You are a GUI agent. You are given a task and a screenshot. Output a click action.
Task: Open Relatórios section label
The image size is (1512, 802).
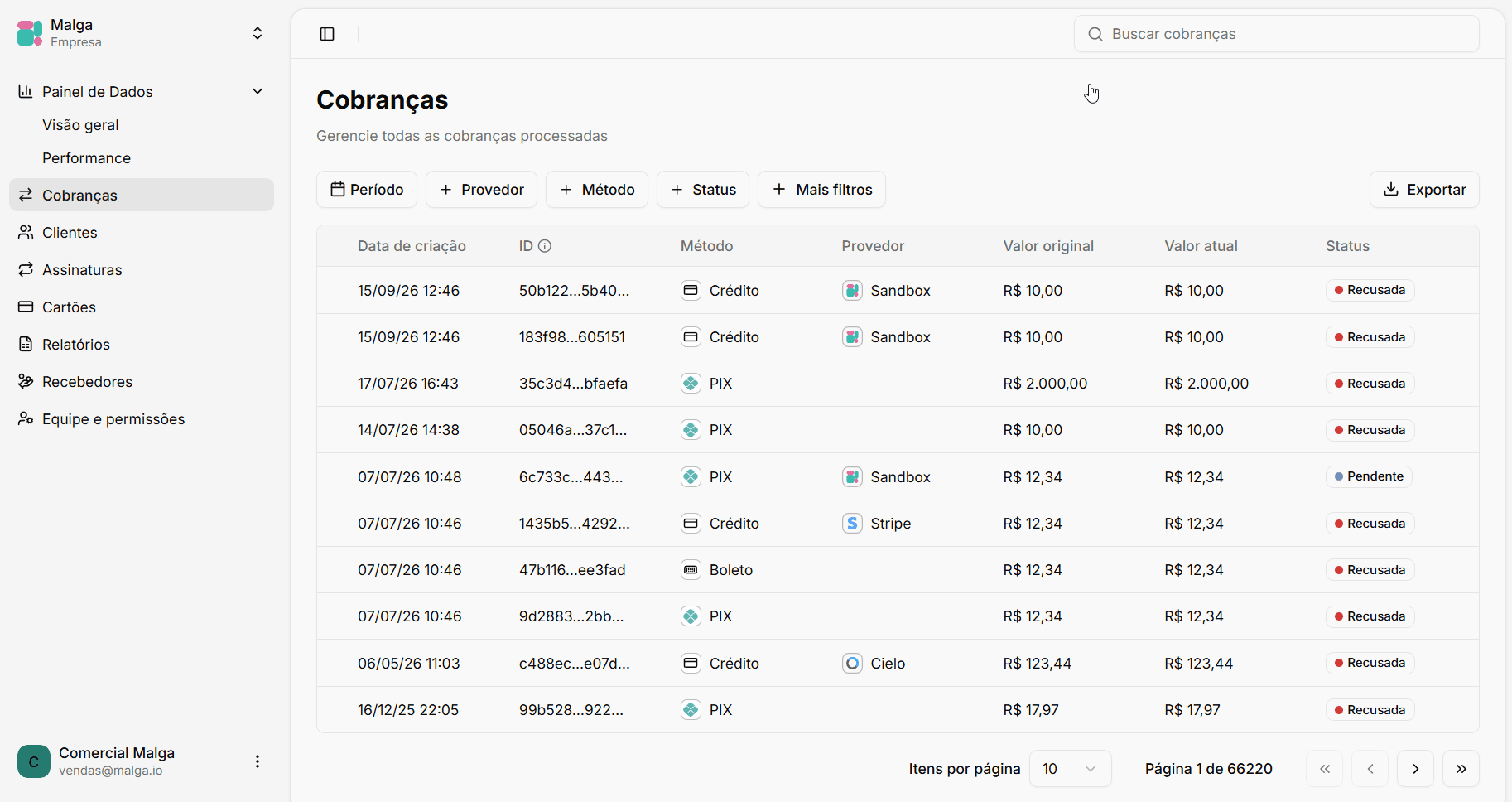76,345
